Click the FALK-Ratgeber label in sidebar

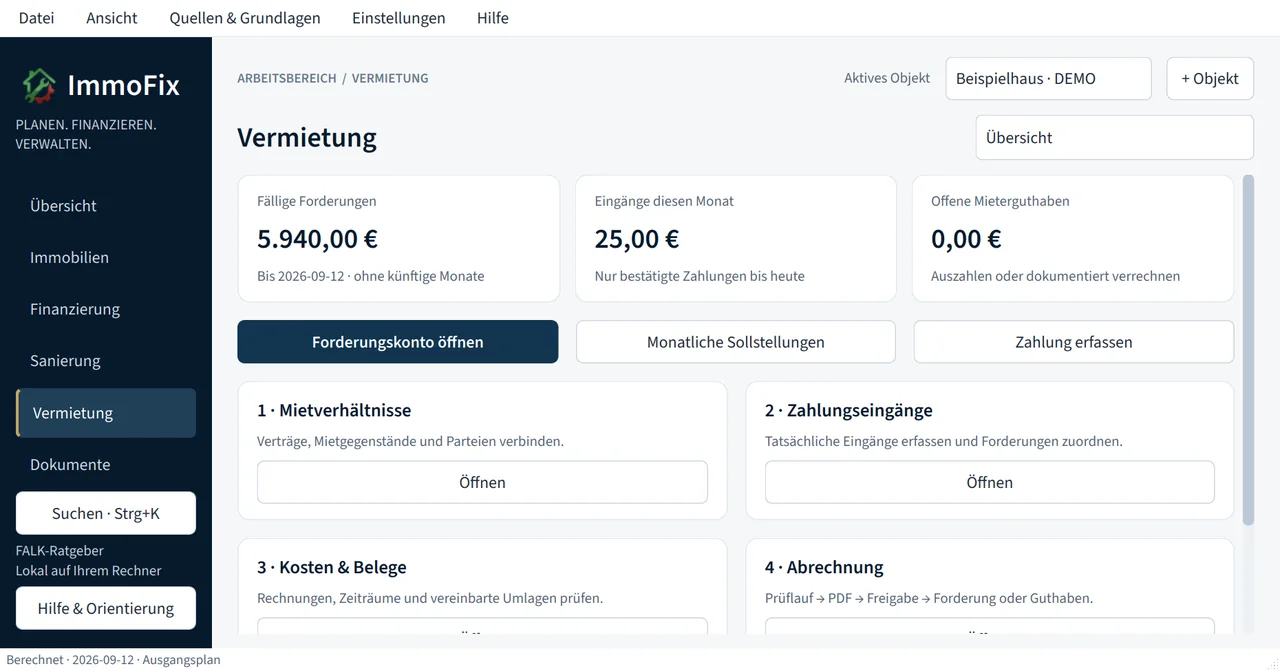click(x=60, y=551)
